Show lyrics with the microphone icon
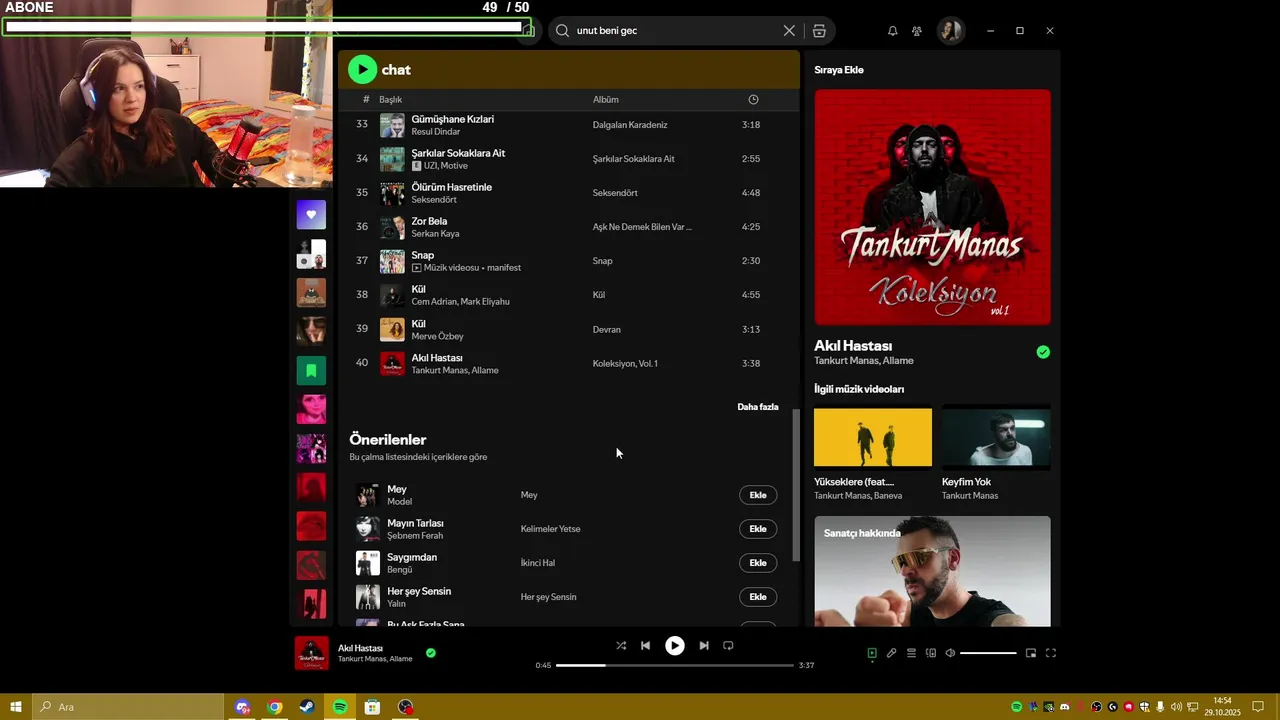The image size is (1280, 720). (891, 653)
